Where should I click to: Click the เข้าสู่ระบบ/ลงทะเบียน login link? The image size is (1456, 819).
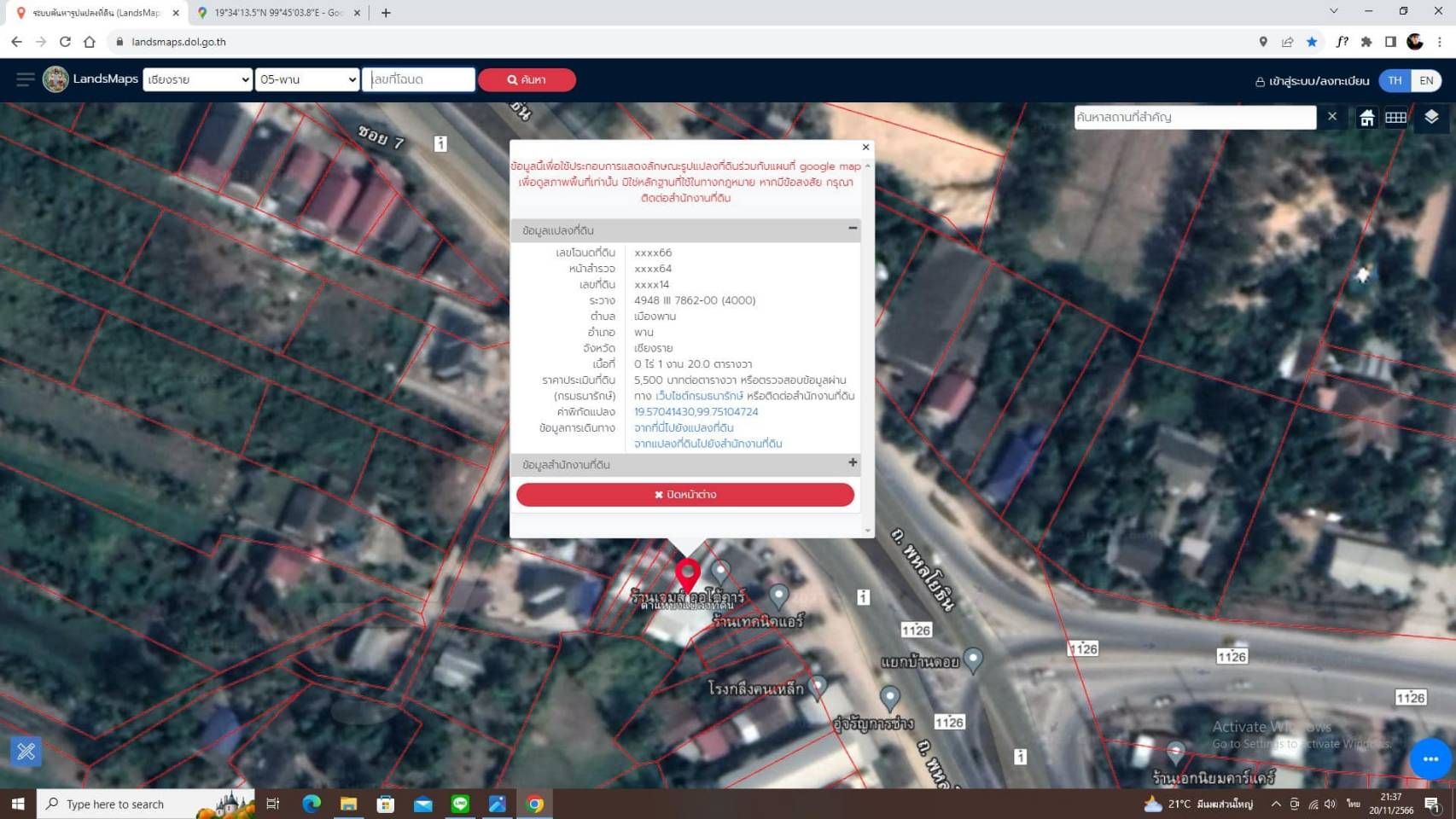(1311, 81)
